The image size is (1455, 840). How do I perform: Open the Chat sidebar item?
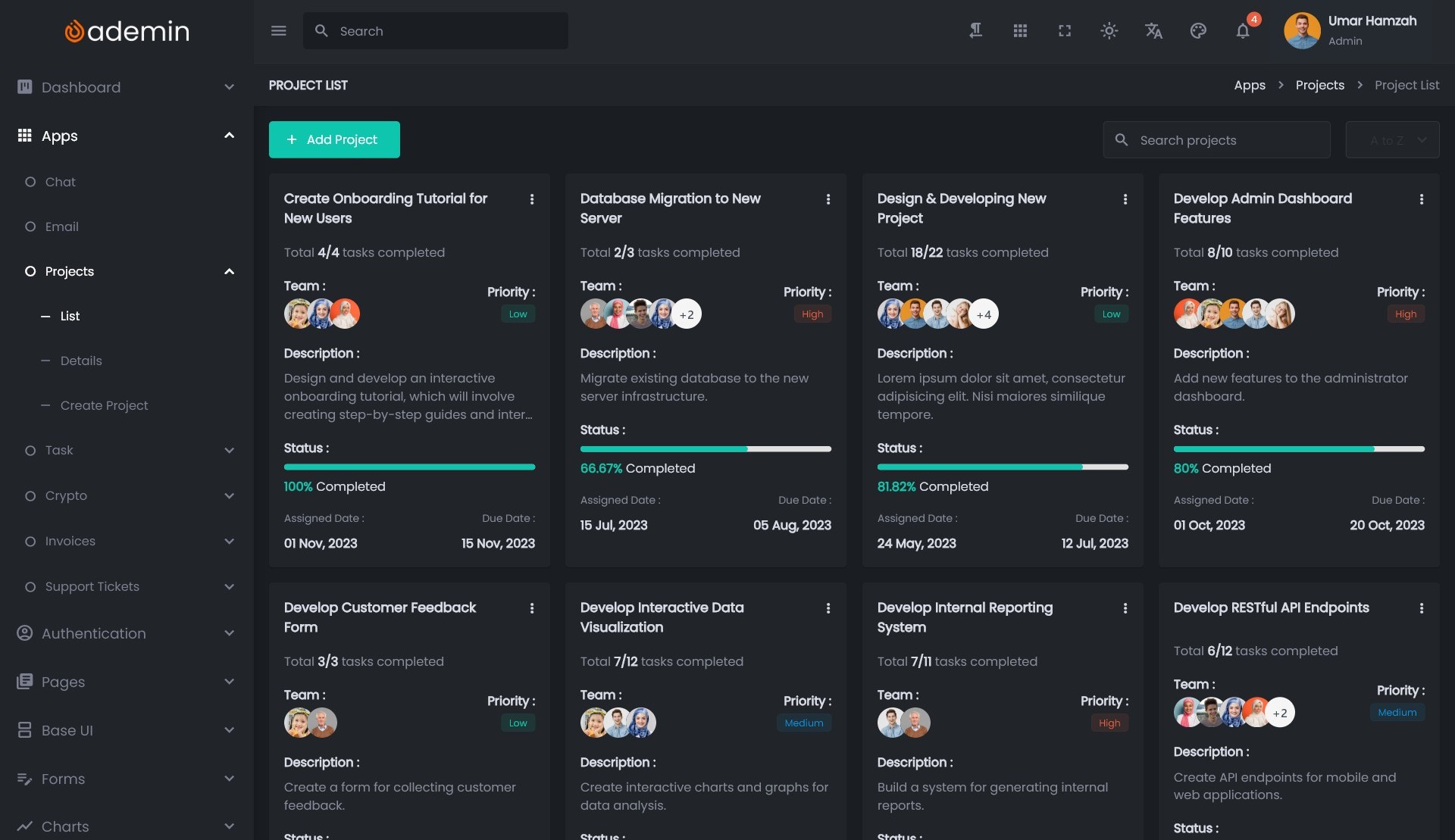point(60,182)
